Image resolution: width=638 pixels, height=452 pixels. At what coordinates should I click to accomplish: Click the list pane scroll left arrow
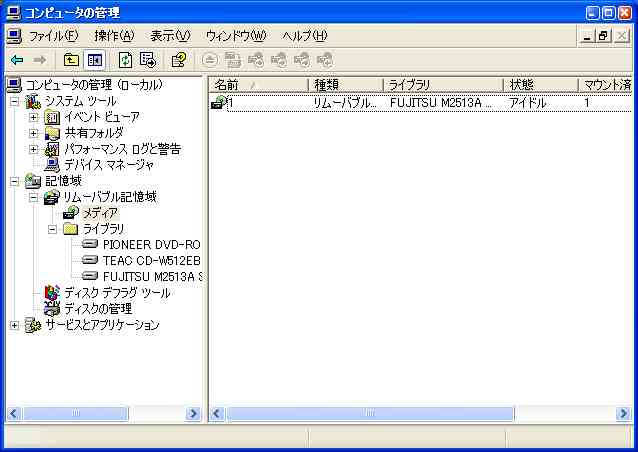pos(217,414)
